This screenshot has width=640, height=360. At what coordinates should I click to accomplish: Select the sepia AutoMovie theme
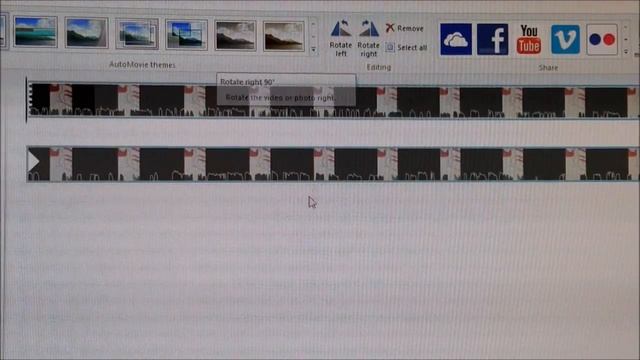(284, 36)
